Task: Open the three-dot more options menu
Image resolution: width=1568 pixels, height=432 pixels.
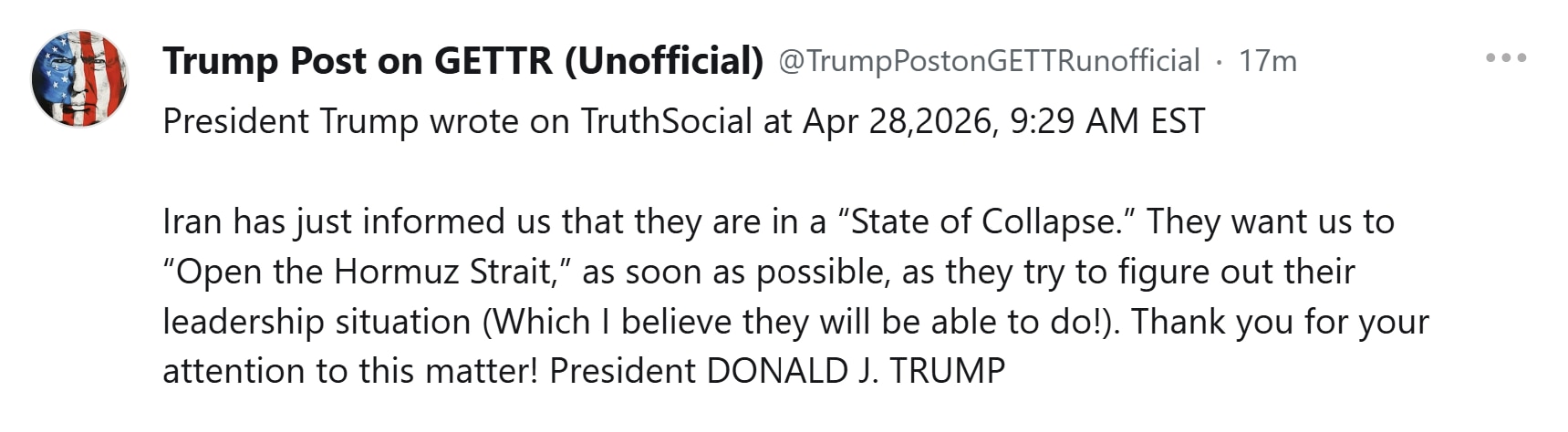Action: click(x=1505, y=58)
